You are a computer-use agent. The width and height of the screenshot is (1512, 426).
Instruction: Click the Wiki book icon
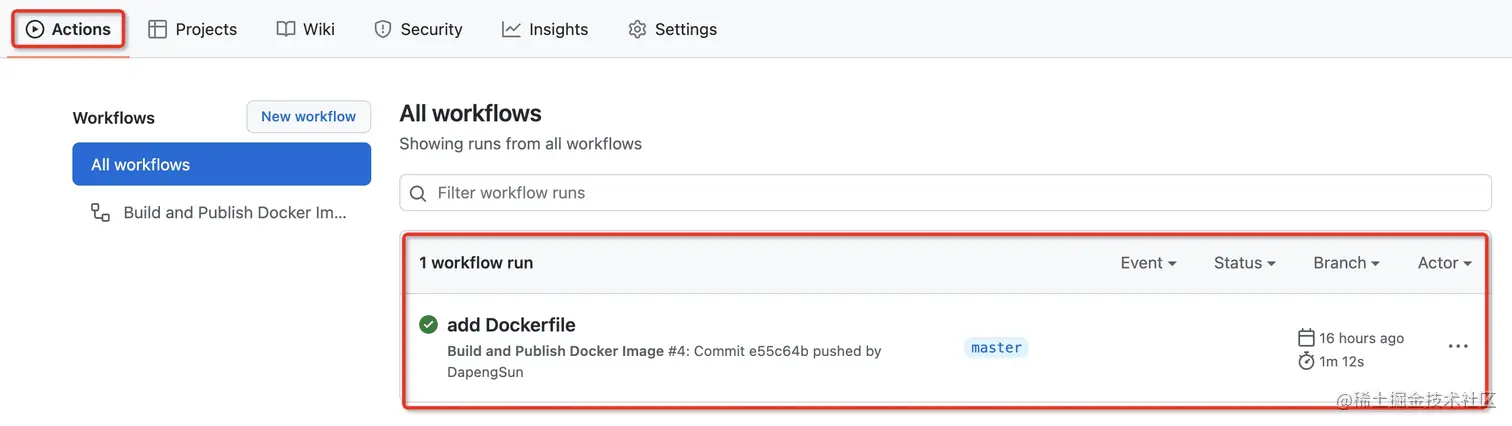click(x=286, y=29)
